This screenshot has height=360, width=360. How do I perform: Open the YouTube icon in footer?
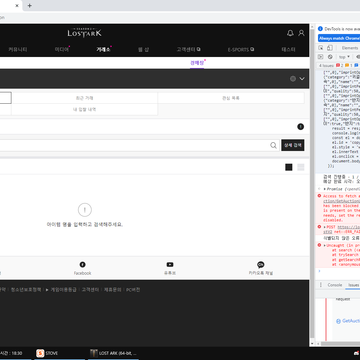(x=170, y=265)
